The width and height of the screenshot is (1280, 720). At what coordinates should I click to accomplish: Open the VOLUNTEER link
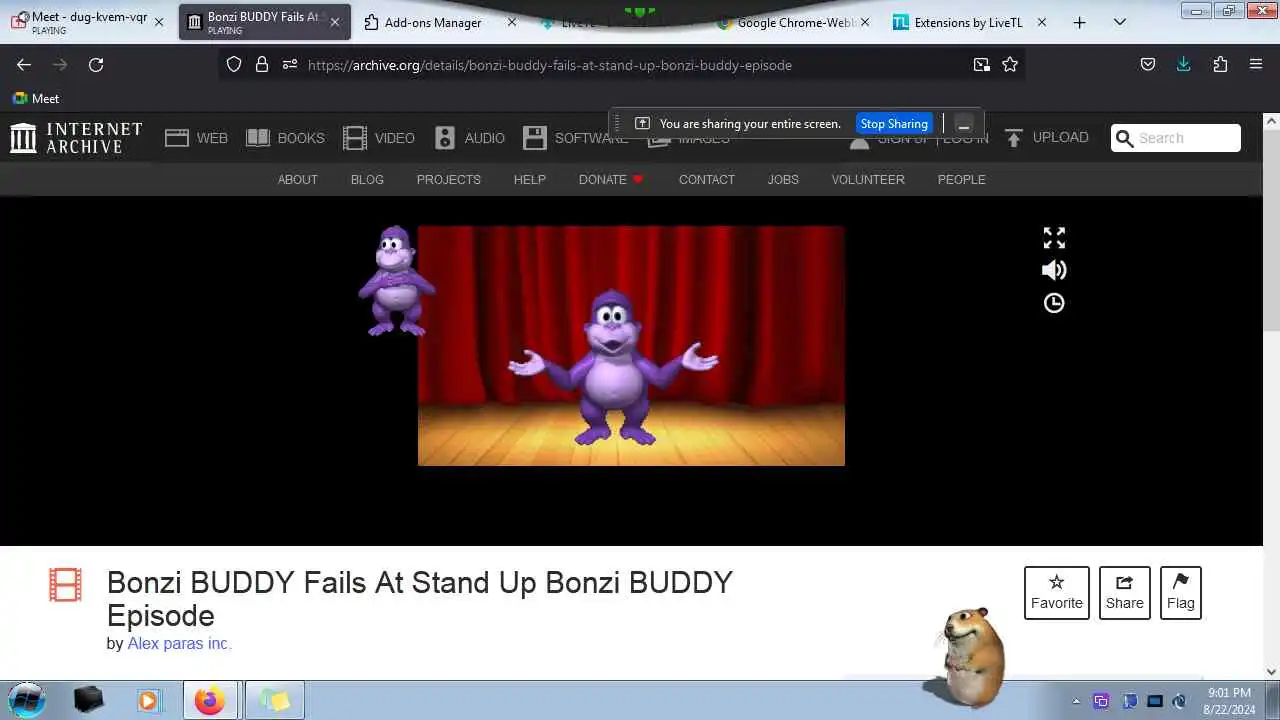click(868, 180)
